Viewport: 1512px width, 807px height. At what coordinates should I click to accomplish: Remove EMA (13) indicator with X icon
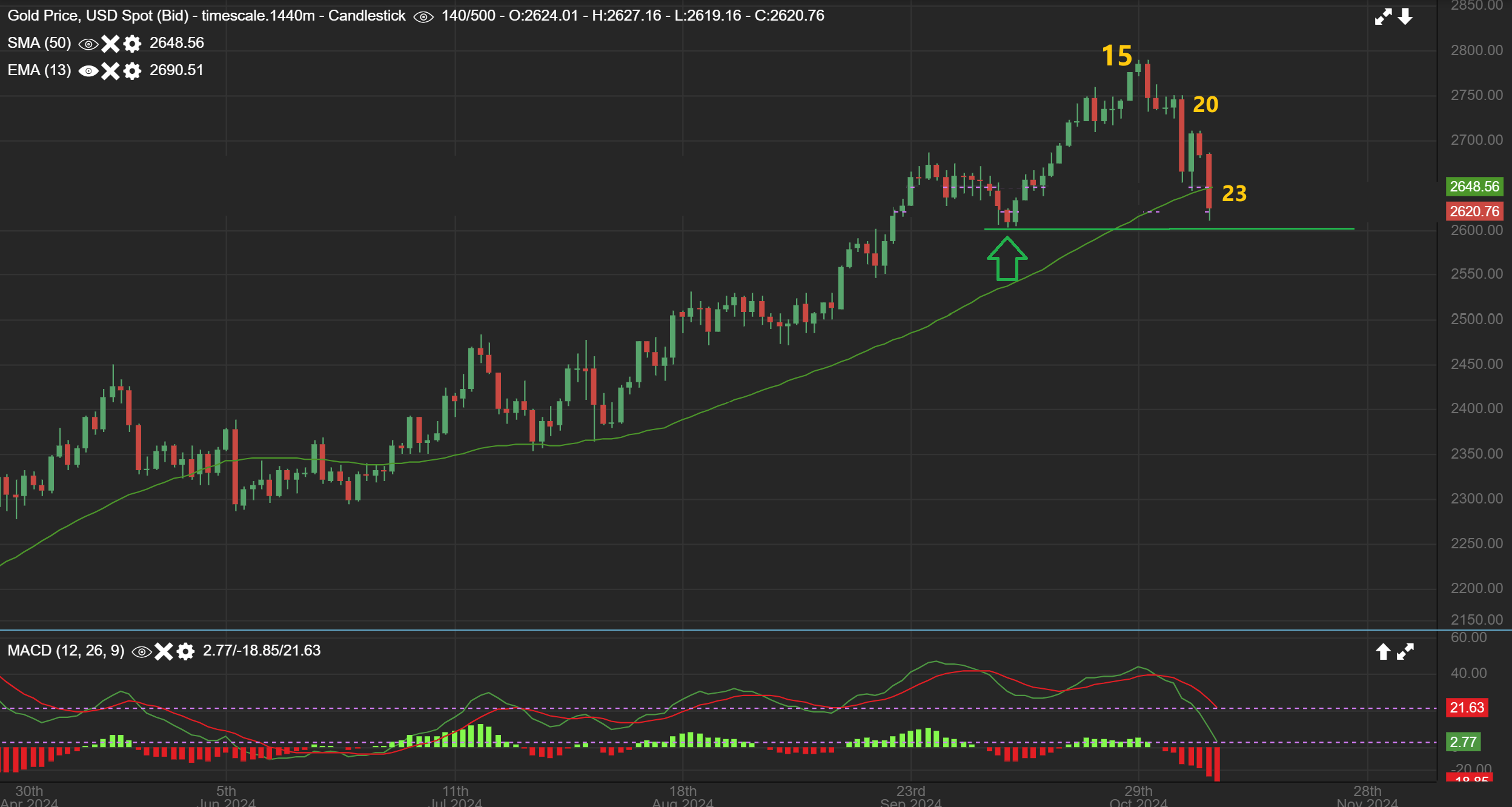(x=110, y=71)
